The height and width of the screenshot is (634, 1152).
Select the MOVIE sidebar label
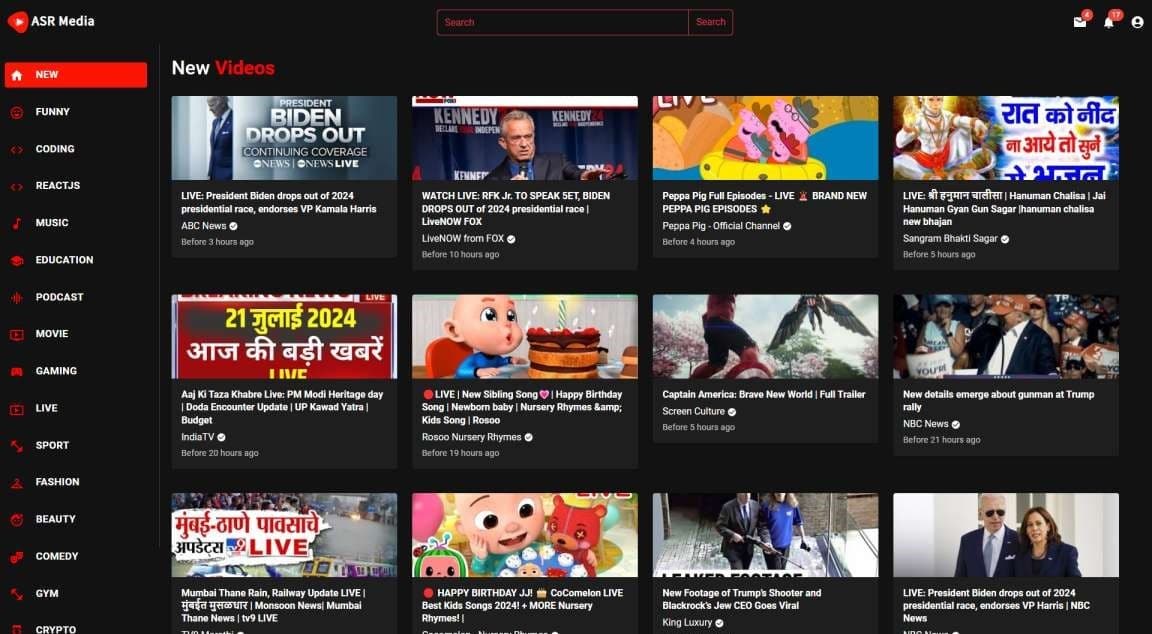tap(52, 334)
